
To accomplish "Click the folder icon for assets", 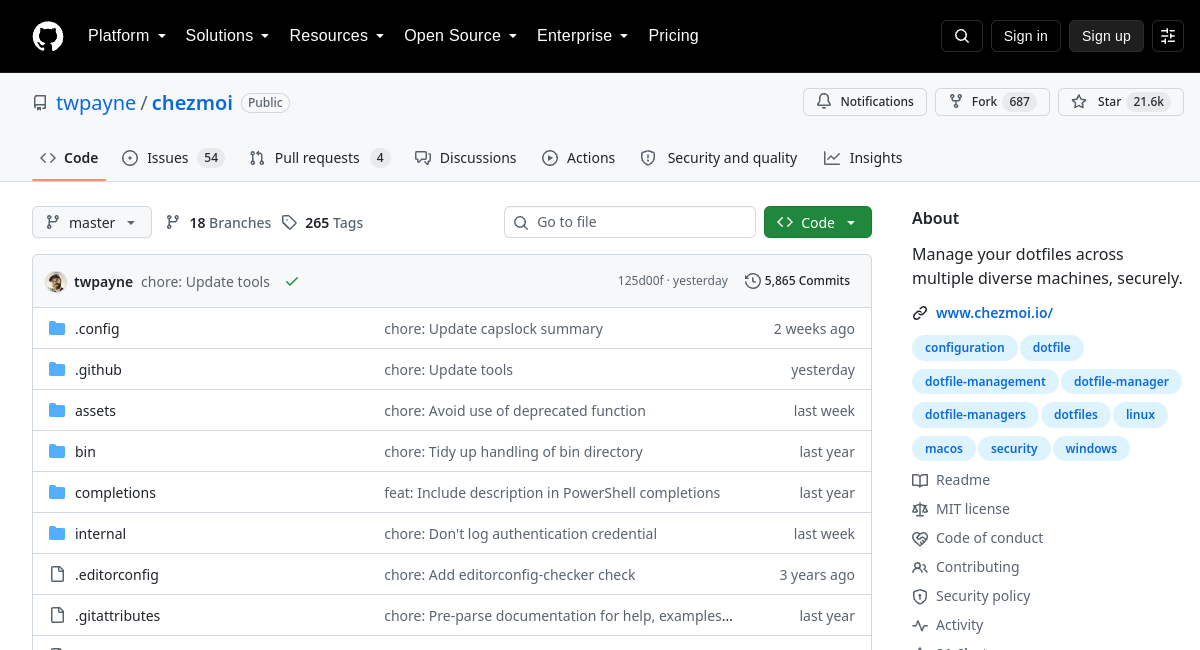I will [x=57, y=411].
